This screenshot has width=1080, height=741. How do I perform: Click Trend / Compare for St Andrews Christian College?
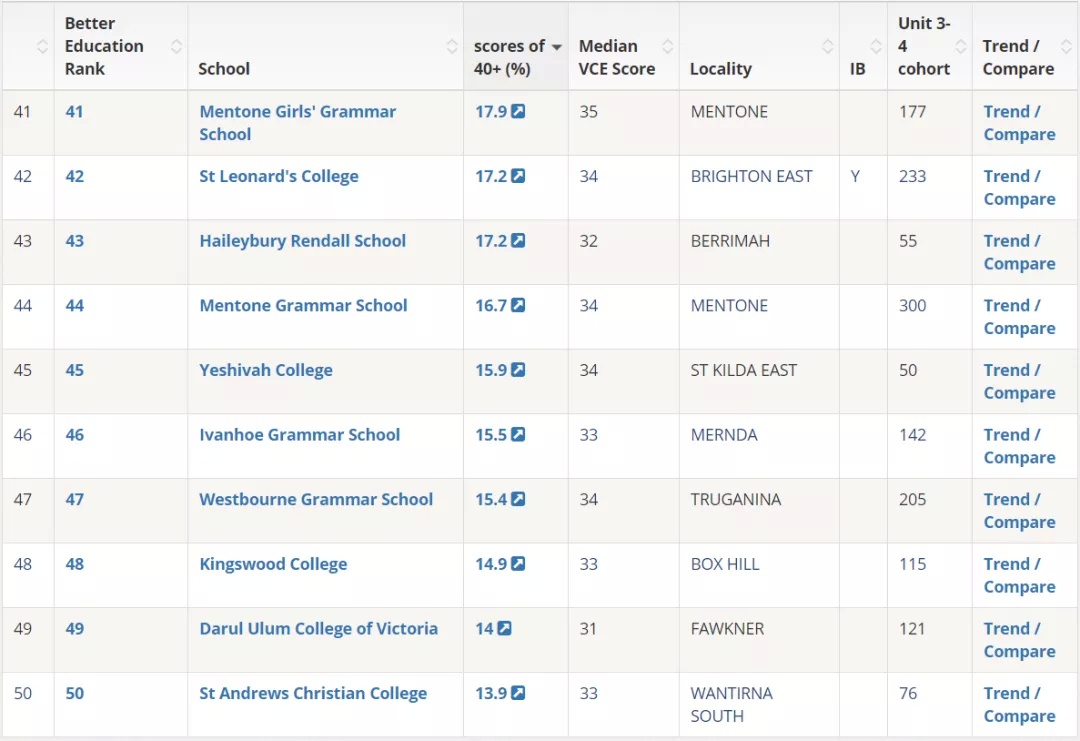1019,705
